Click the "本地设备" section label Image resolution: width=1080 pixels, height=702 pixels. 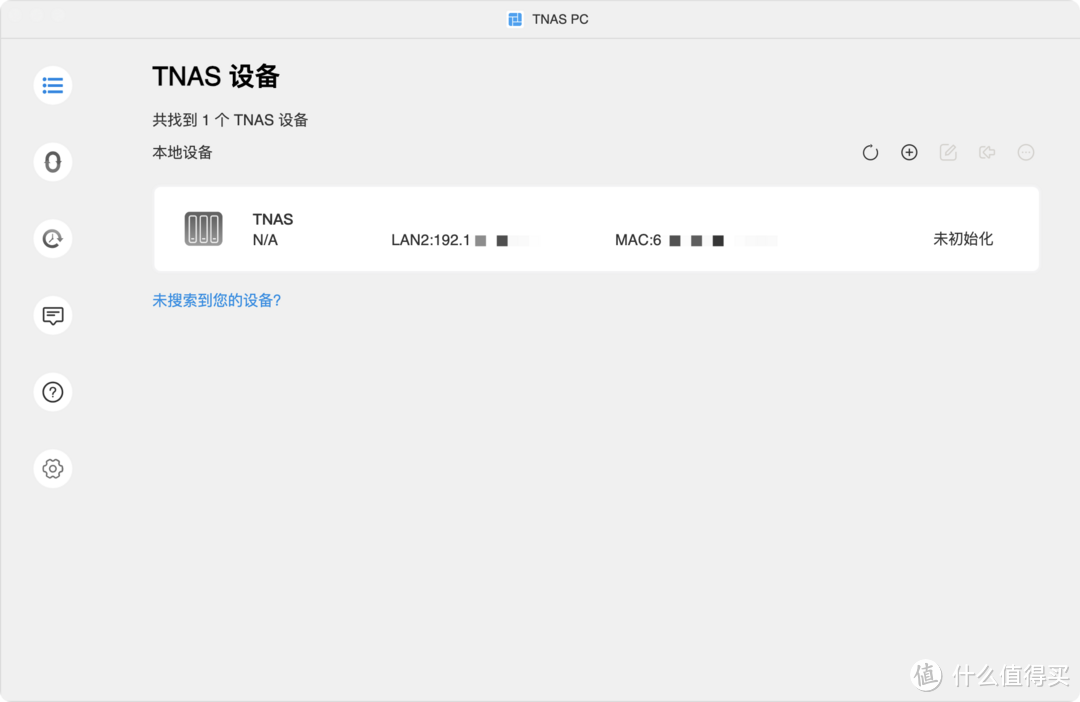(x=181, y=152)
